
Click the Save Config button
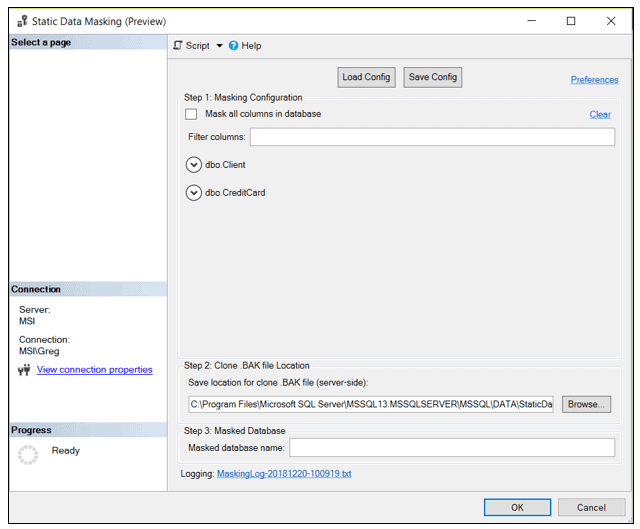tap(433, 78)
